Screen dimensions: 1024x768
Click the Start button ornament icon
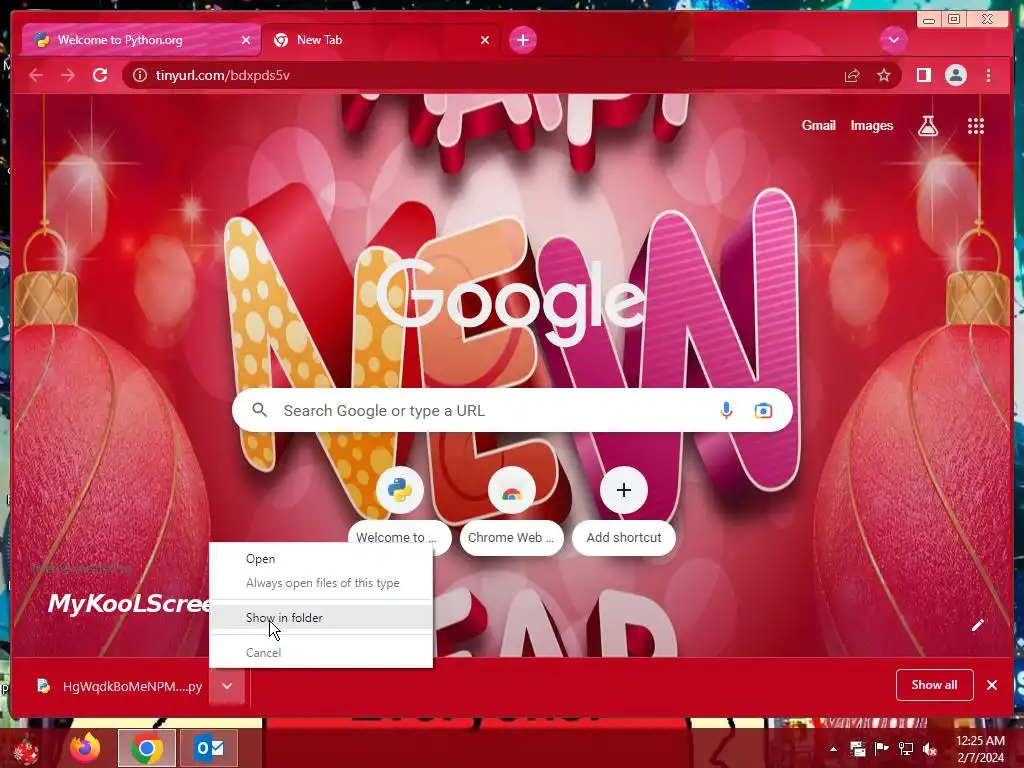click(x=26, y=750)
